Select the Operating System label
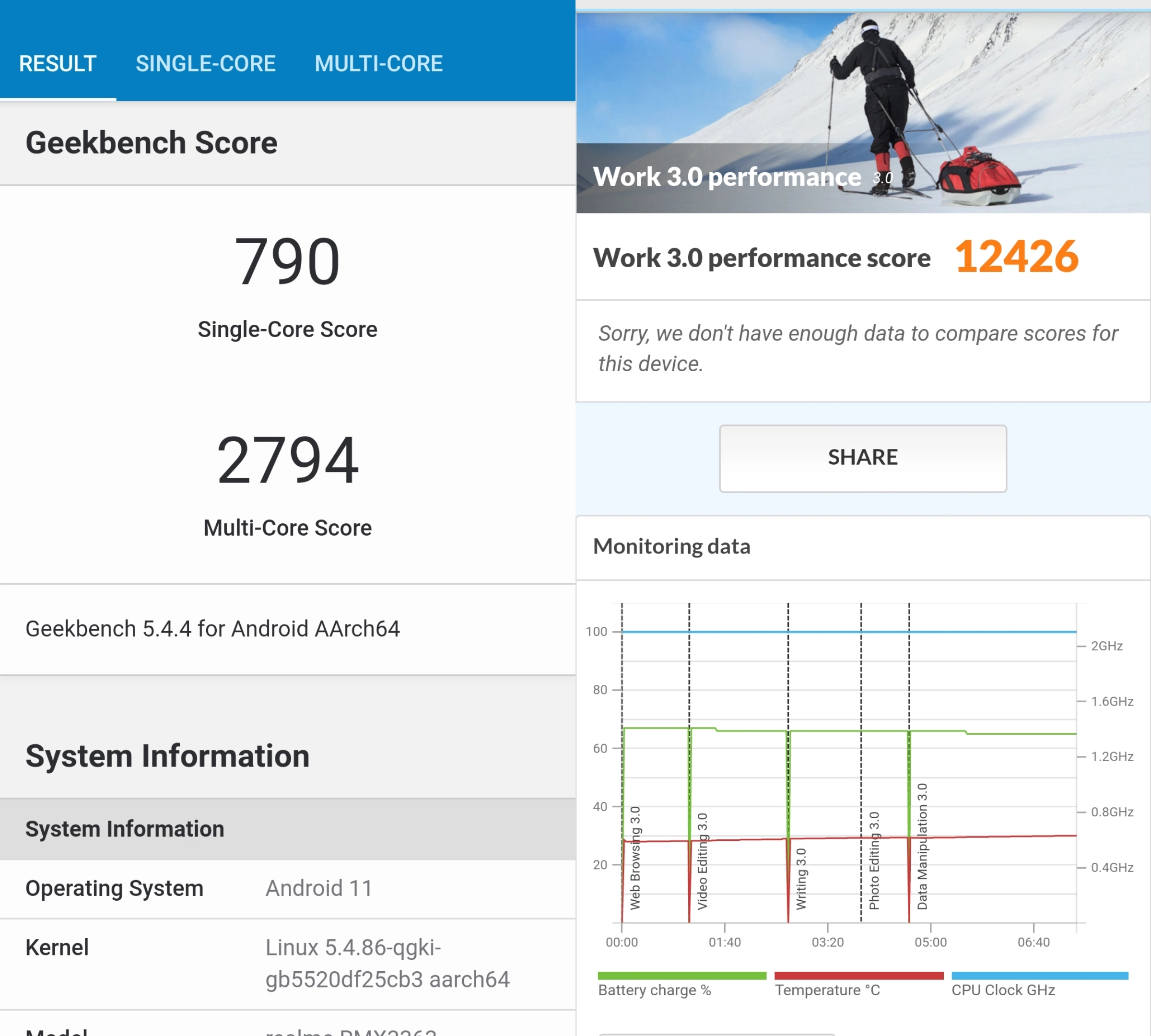 (x=115, y=888)
